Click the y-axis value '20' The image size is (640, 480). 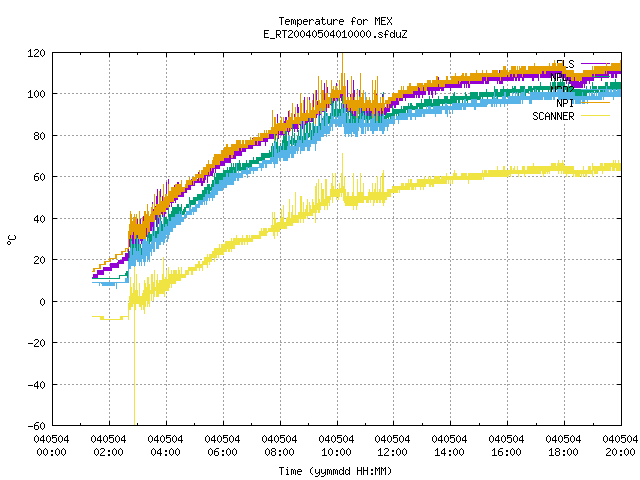[39, 260]
